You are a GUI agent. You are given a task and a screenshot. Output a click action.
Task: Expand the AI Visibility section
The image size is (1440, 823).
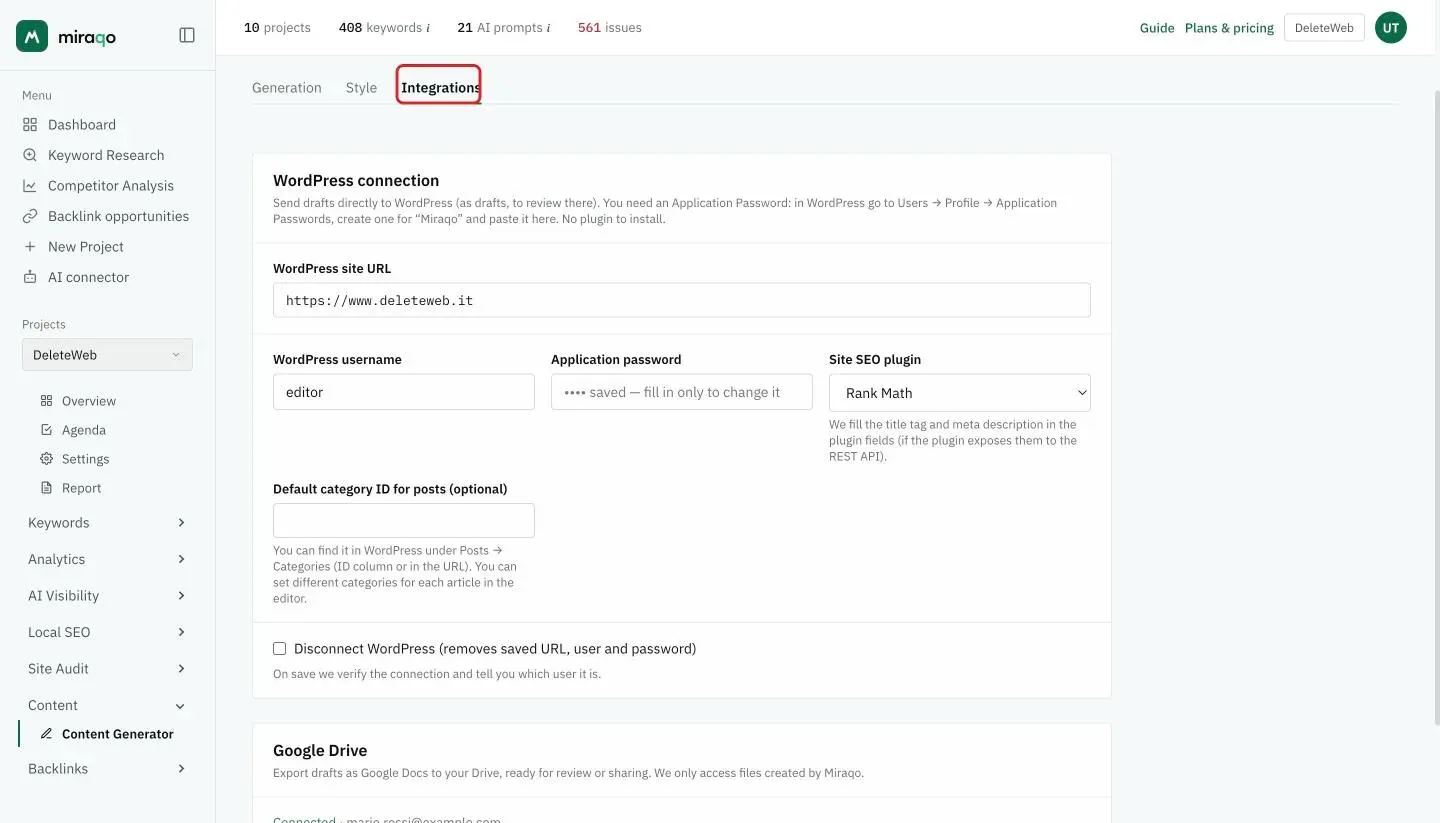pyautogui.click(x=107, y=596)
